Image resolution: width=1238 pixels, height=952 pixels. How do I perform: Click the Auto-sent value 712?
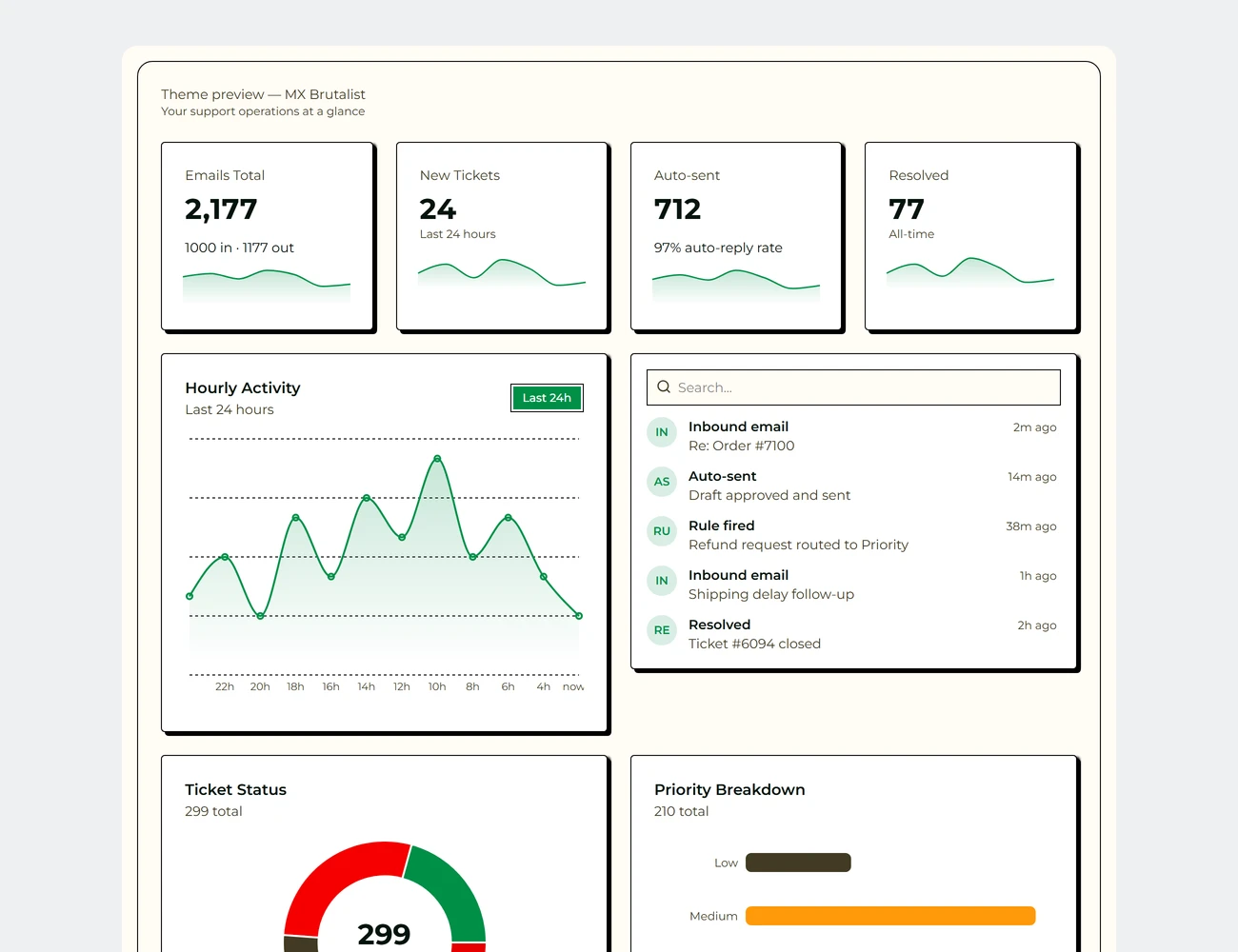(x=677, y=209)
